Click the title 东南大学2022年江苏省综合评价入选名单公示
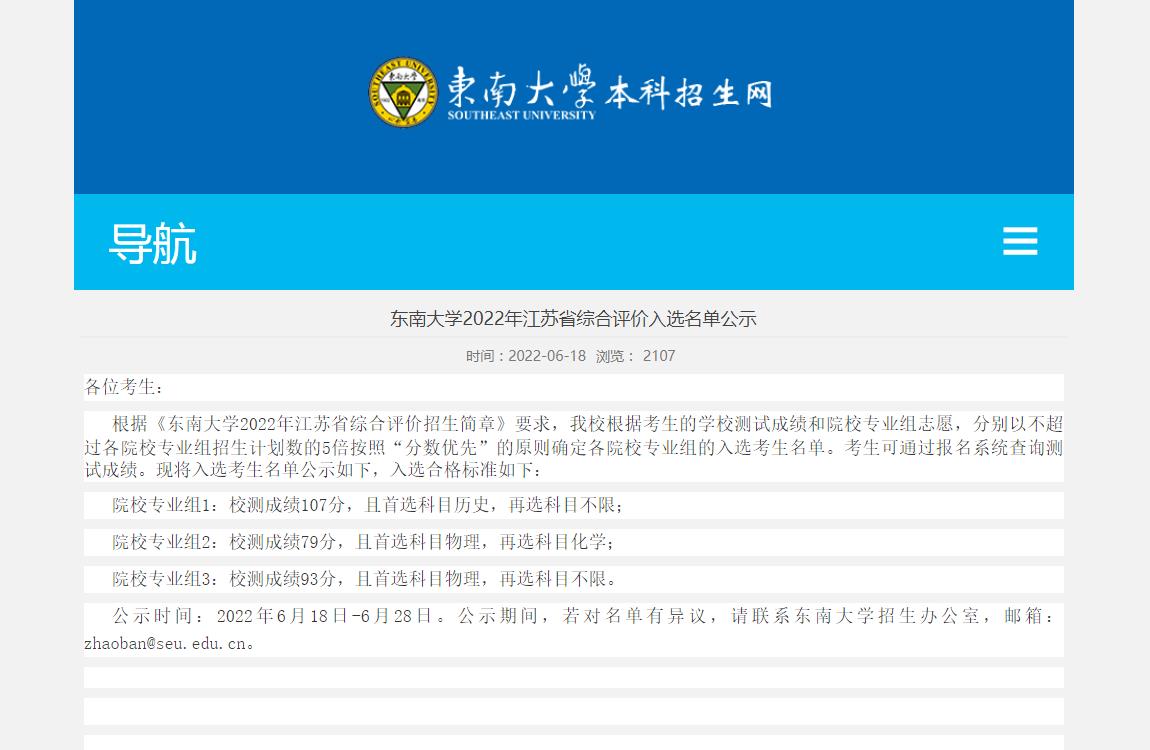The width and height of the screenshot is (1150, 750). coord(574,319)
